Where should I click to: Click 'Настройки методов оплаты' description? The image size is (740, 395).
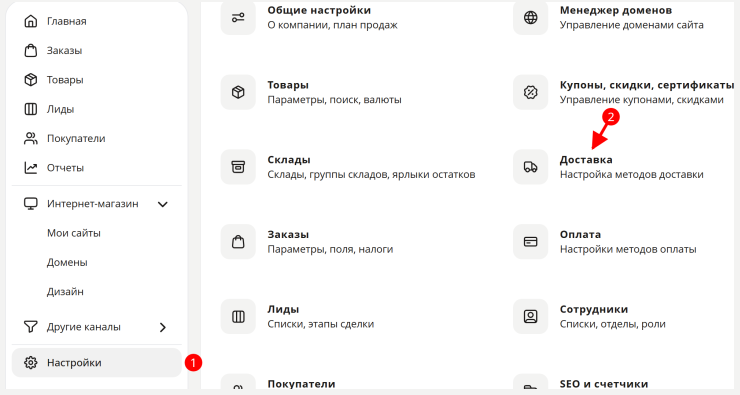628,249
